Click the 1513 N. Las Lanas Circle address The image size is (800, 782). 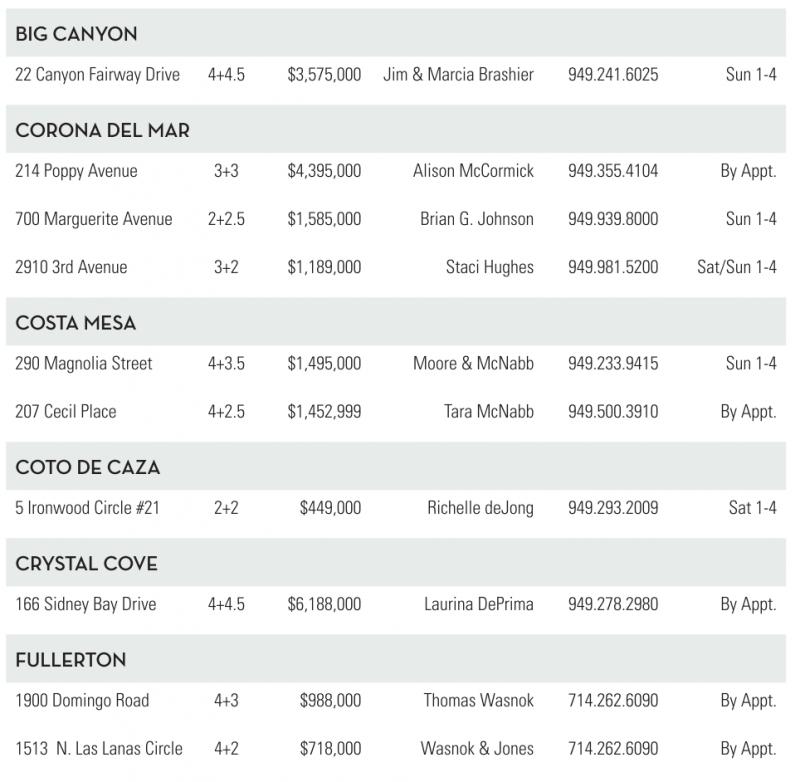point(99,748)
